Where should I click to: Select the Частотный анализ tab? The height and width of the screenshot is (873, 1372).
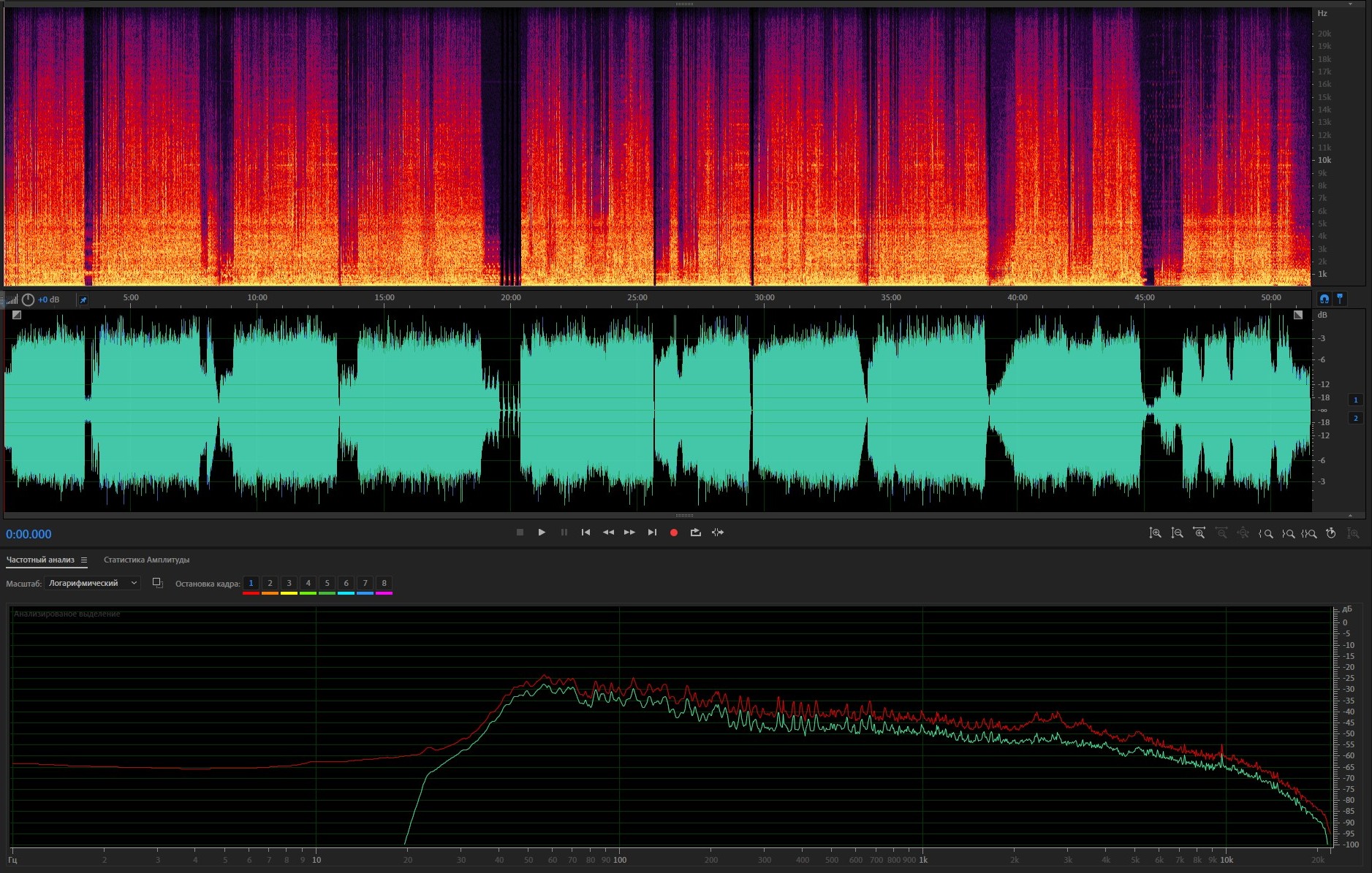coord(40,560)
